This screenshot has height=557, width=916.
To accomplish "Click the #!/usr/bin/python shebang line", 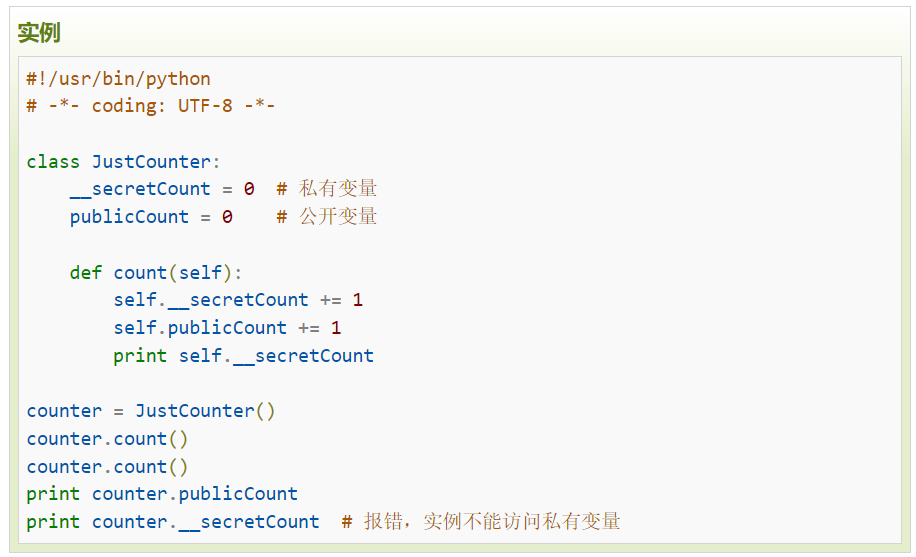I will click(119, 79).
